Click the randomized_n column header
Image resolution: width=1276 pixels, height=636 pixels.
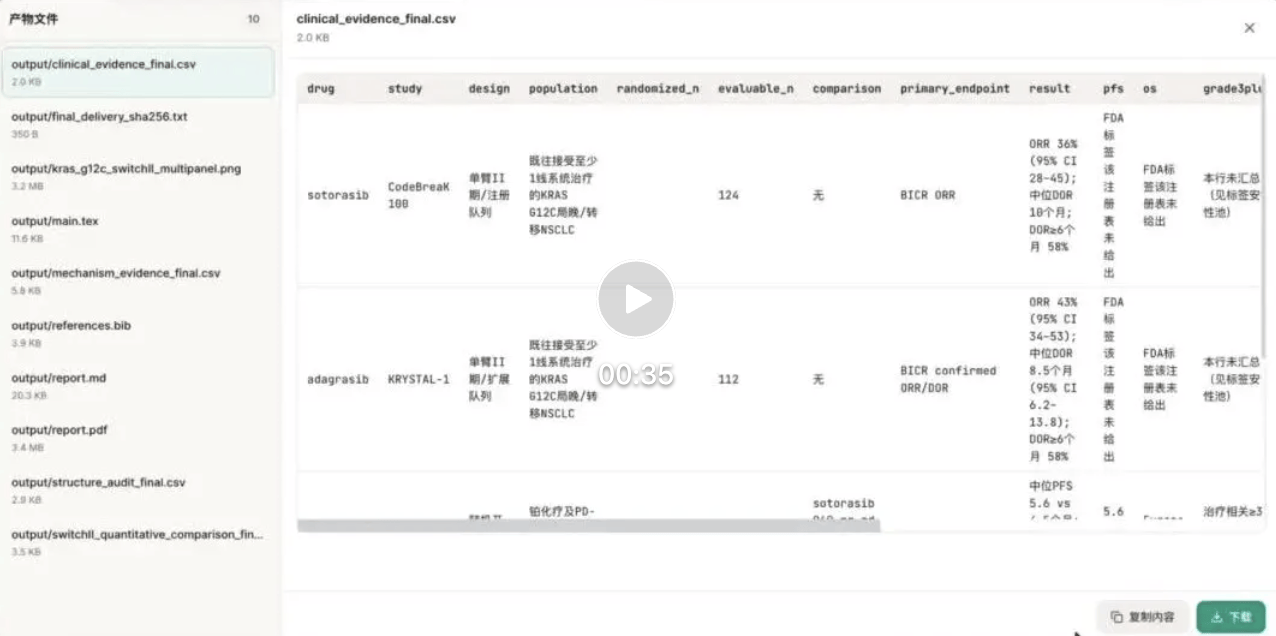point(657,89)
